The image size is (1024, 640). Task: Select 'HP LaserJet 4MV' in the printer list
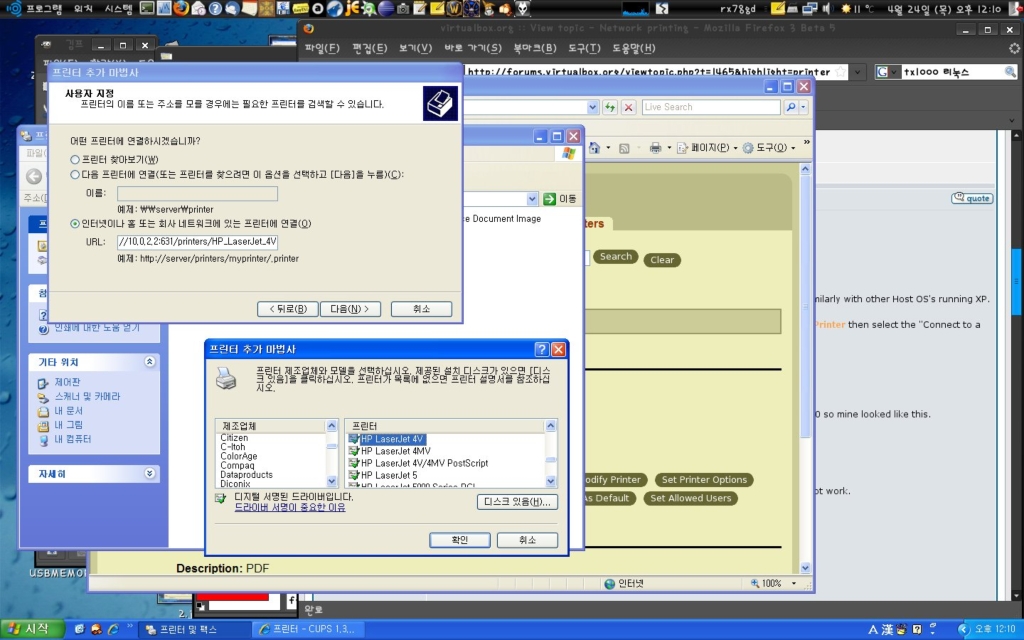[x=396, y=451]
